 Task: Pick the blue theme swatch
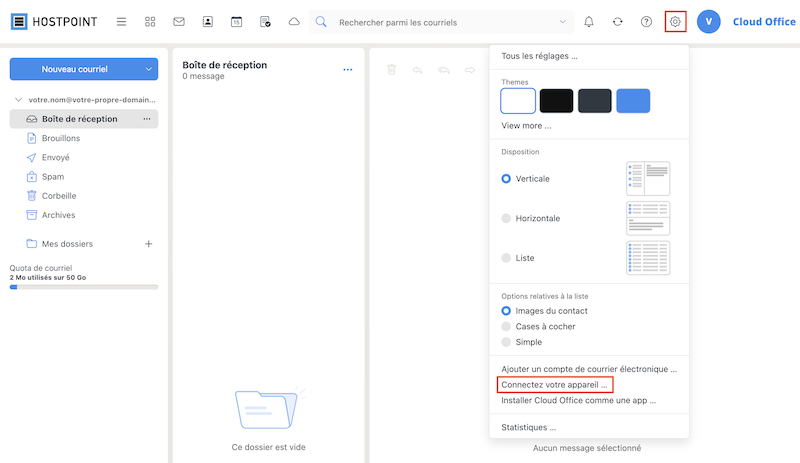(633, 101)
